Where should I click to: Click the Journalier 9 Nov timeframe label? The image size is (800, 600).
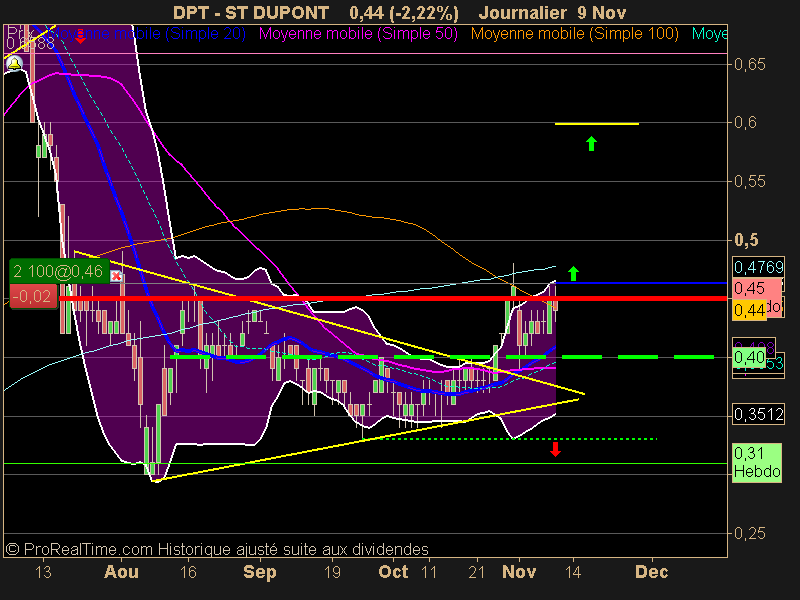(x=552, y=12)
